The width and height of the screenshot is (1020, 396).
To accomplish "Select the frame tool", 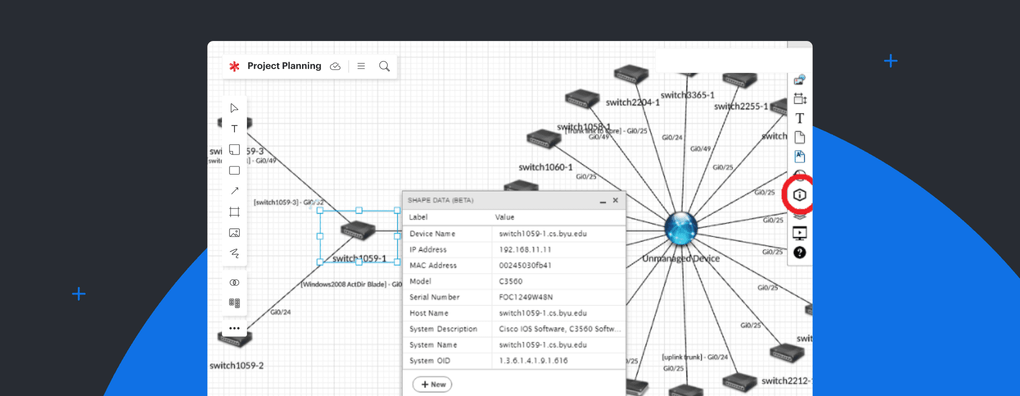I will point(234,211).
